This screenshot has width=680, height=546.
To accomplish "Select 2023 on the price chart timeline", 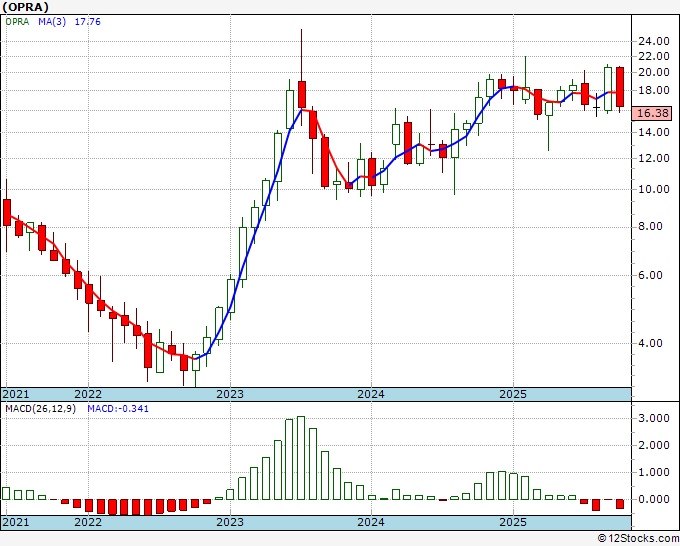I will 230,394.
